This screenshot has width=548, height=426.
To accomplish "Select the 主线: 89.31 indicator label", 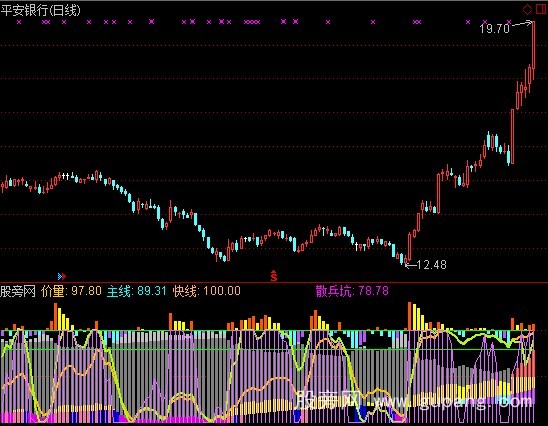I will pos(137,291).
